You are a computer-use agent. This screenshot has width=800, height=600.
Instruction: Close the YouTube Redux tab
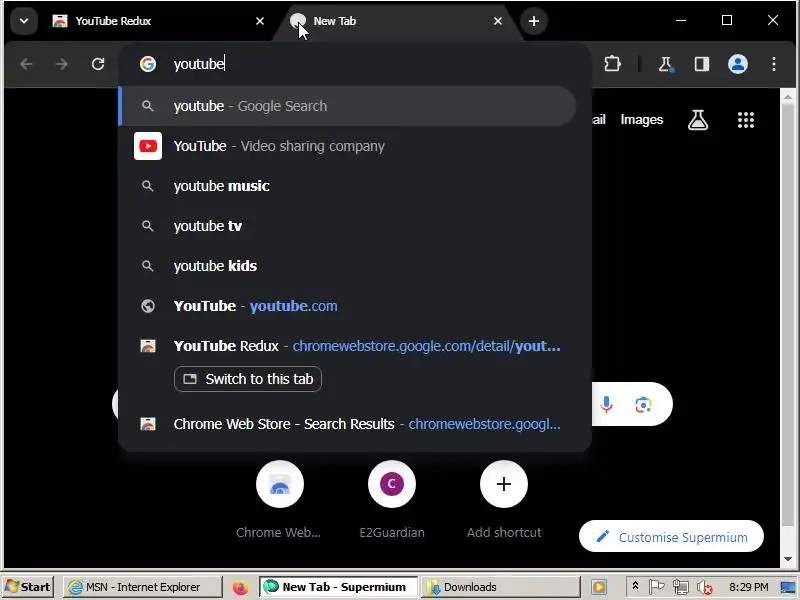click(260, 21)
